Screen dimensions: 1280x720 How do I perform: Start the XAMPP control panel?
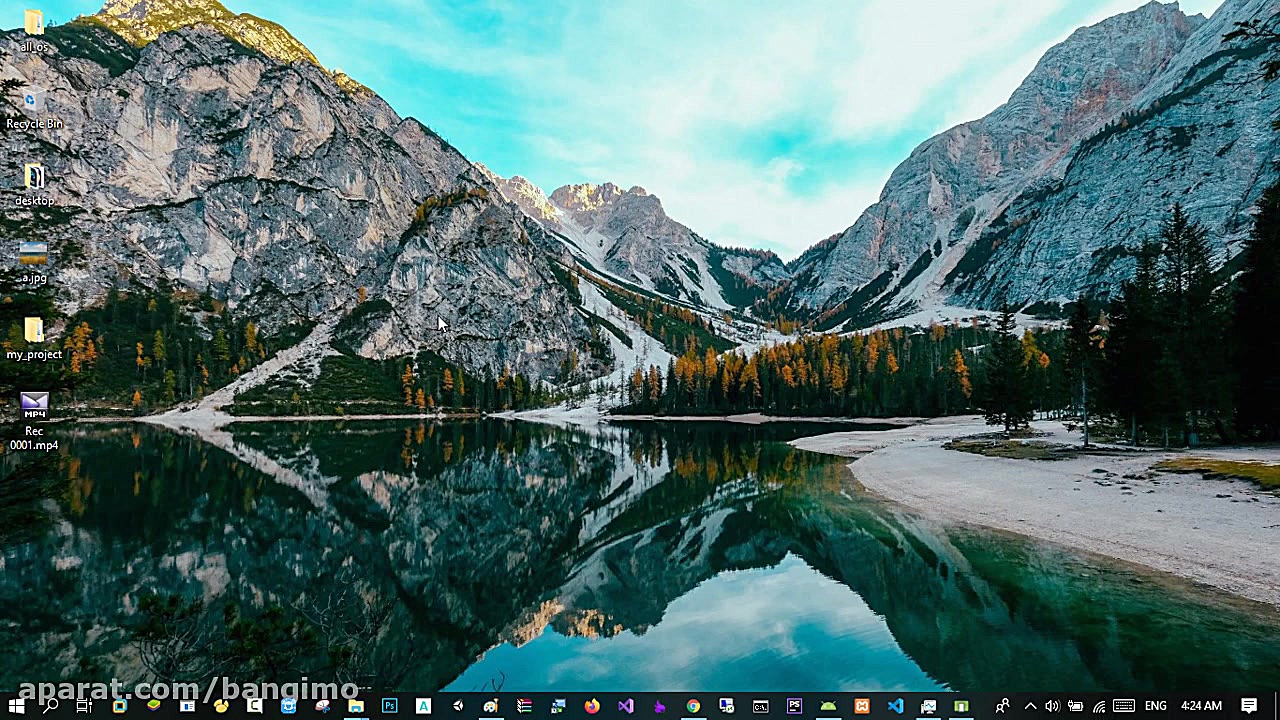click(x=860, y=707)
